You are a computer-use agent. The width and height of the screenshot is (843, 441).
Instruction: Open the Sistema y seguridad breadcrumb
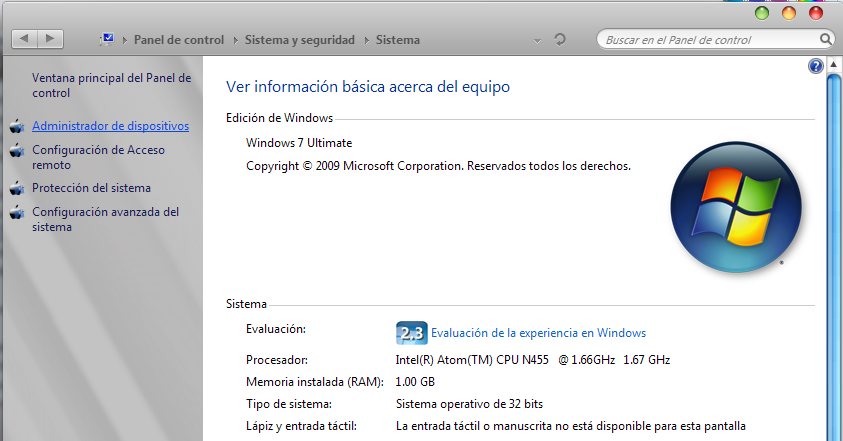tap(300, 40)
